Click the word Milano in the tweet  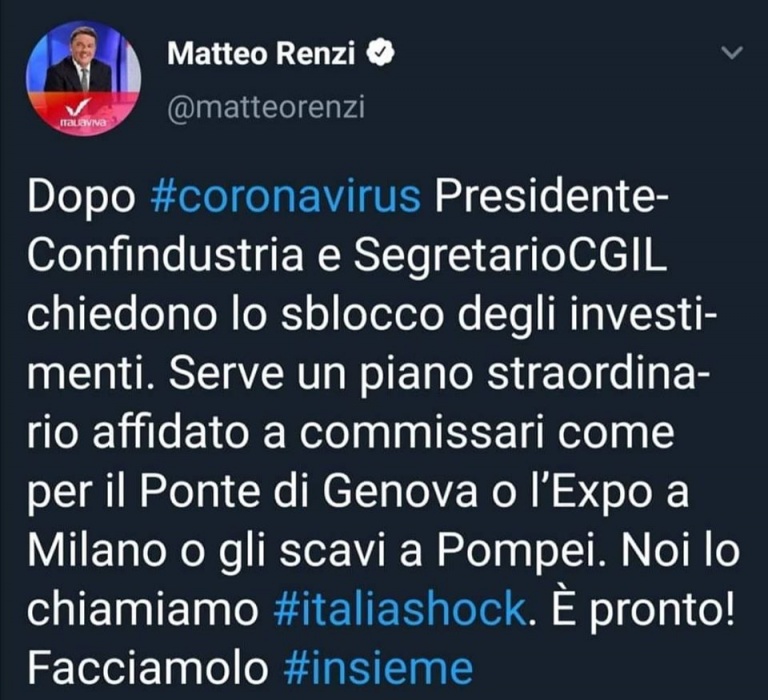96,550
